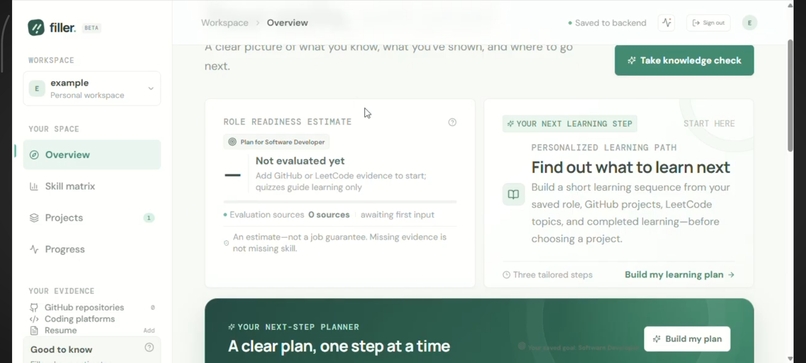Click the Overview compass icon

34,155
